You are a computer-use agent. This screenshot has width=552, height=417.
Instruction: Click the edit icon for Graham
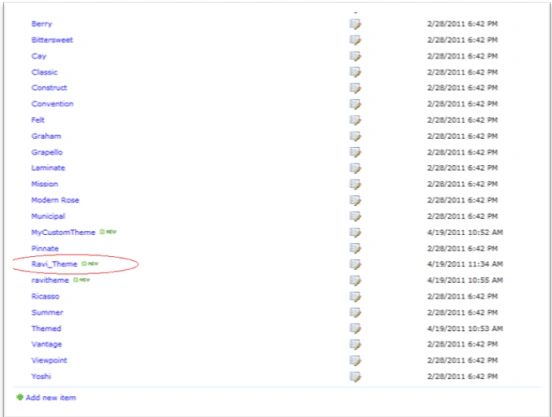pyautogui.click(x=355, y=136)
